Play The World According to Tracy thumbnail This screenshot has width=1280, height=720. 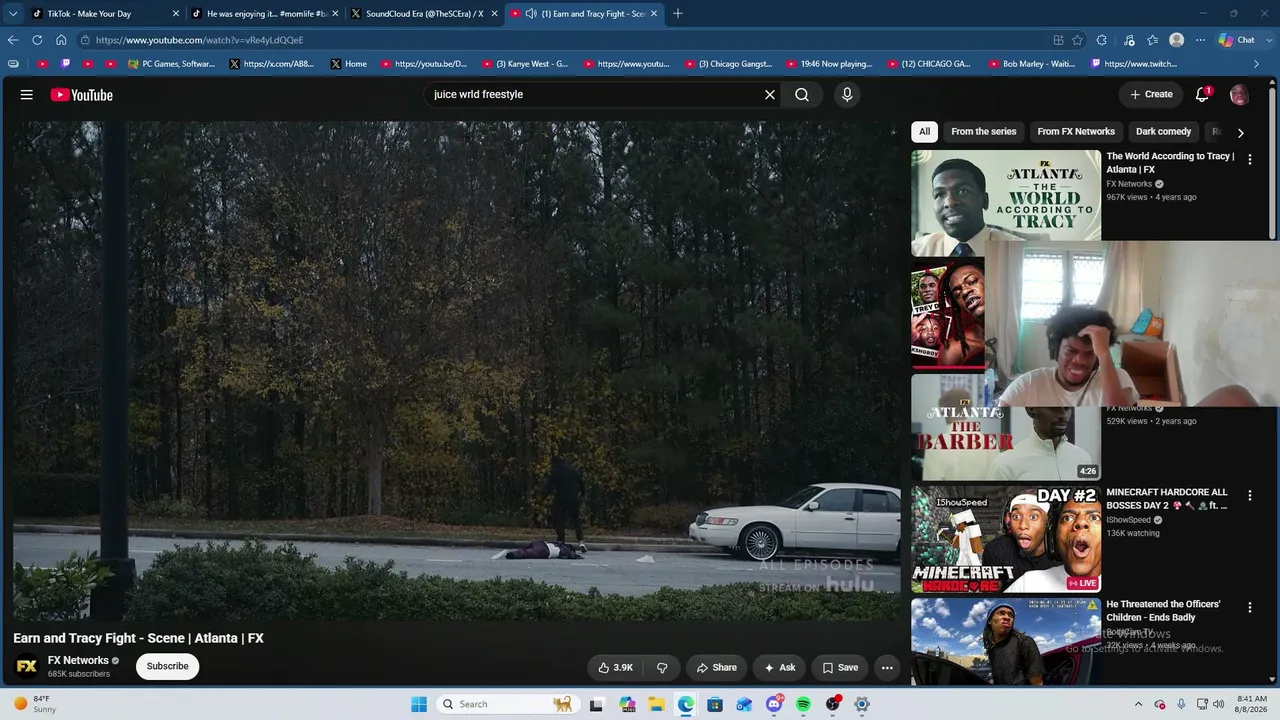click(1006, 203)
